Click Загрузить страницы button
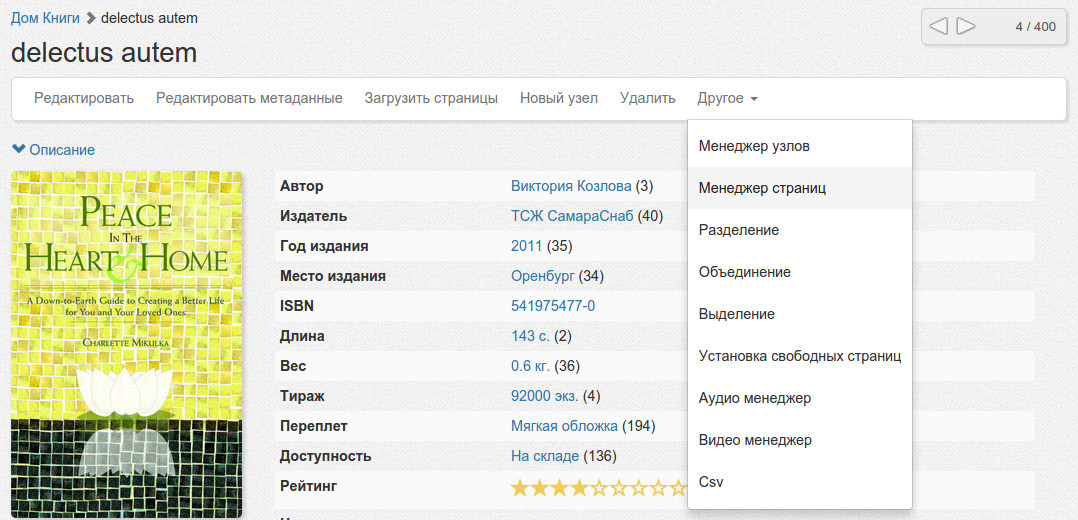This screenshot has width=1078, height=520. coord(431,98)
